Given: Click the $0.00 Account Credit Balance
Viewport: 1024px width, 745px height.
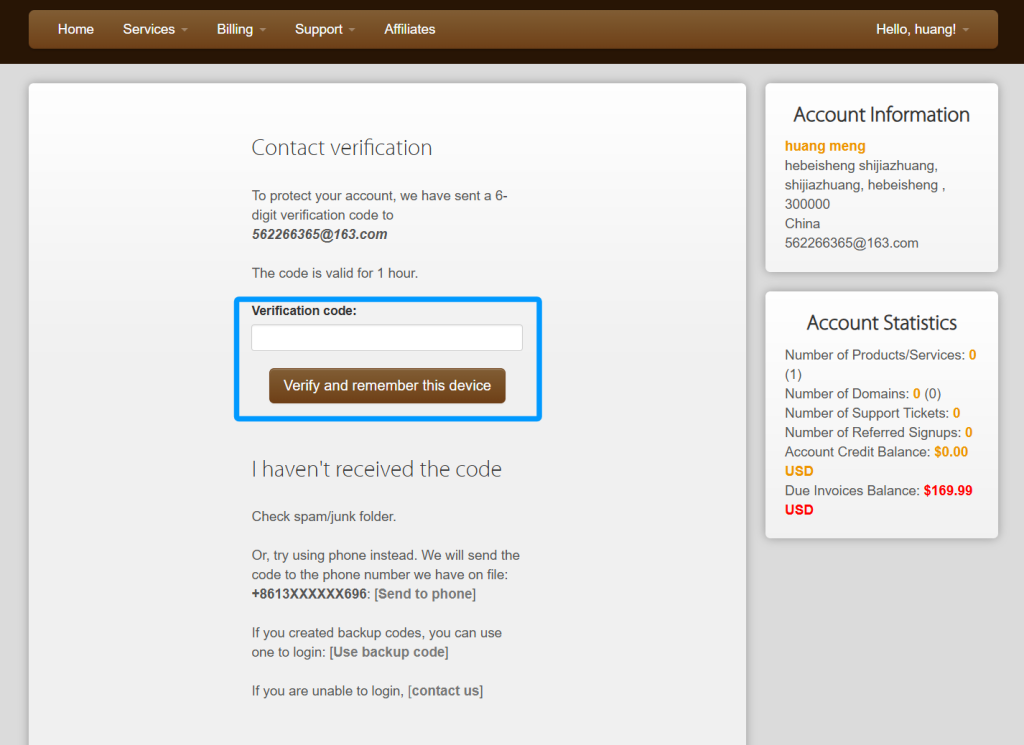Looking at the screenshot, I should (950, 452).
